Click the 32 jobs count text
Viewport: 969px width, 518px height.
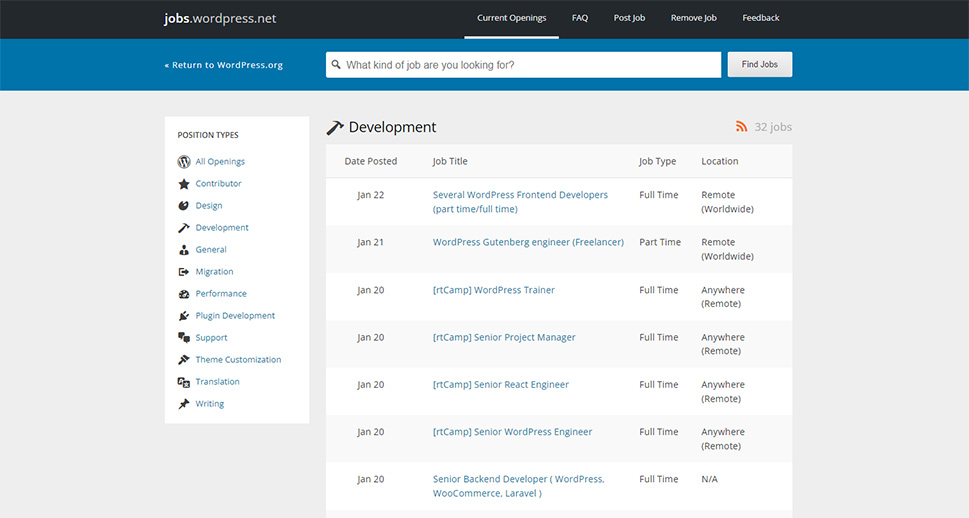773,127
